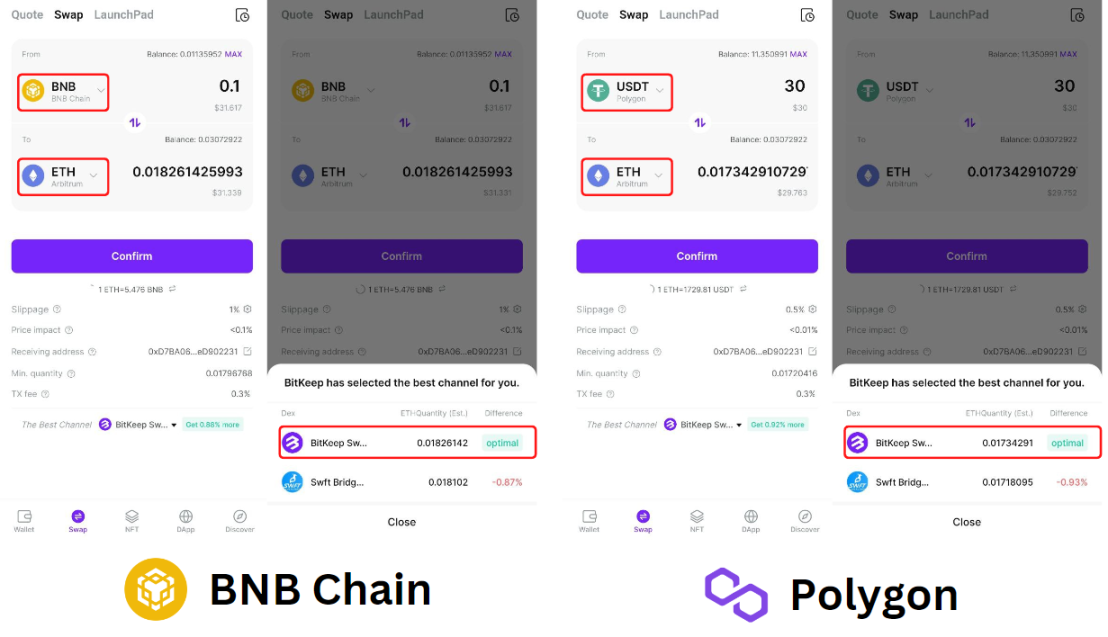This screenshot has width=1108, height=637.
Task: Open the USDT Polygon token selector
Action: pos(626,91)
